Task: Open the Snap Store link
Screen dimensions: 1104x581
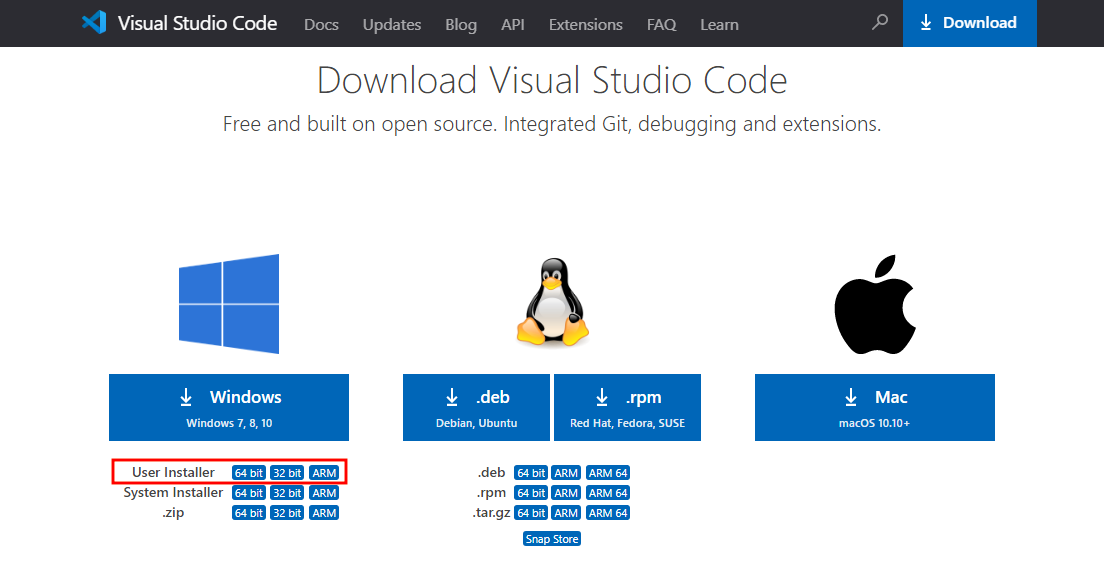Action: 551,539
